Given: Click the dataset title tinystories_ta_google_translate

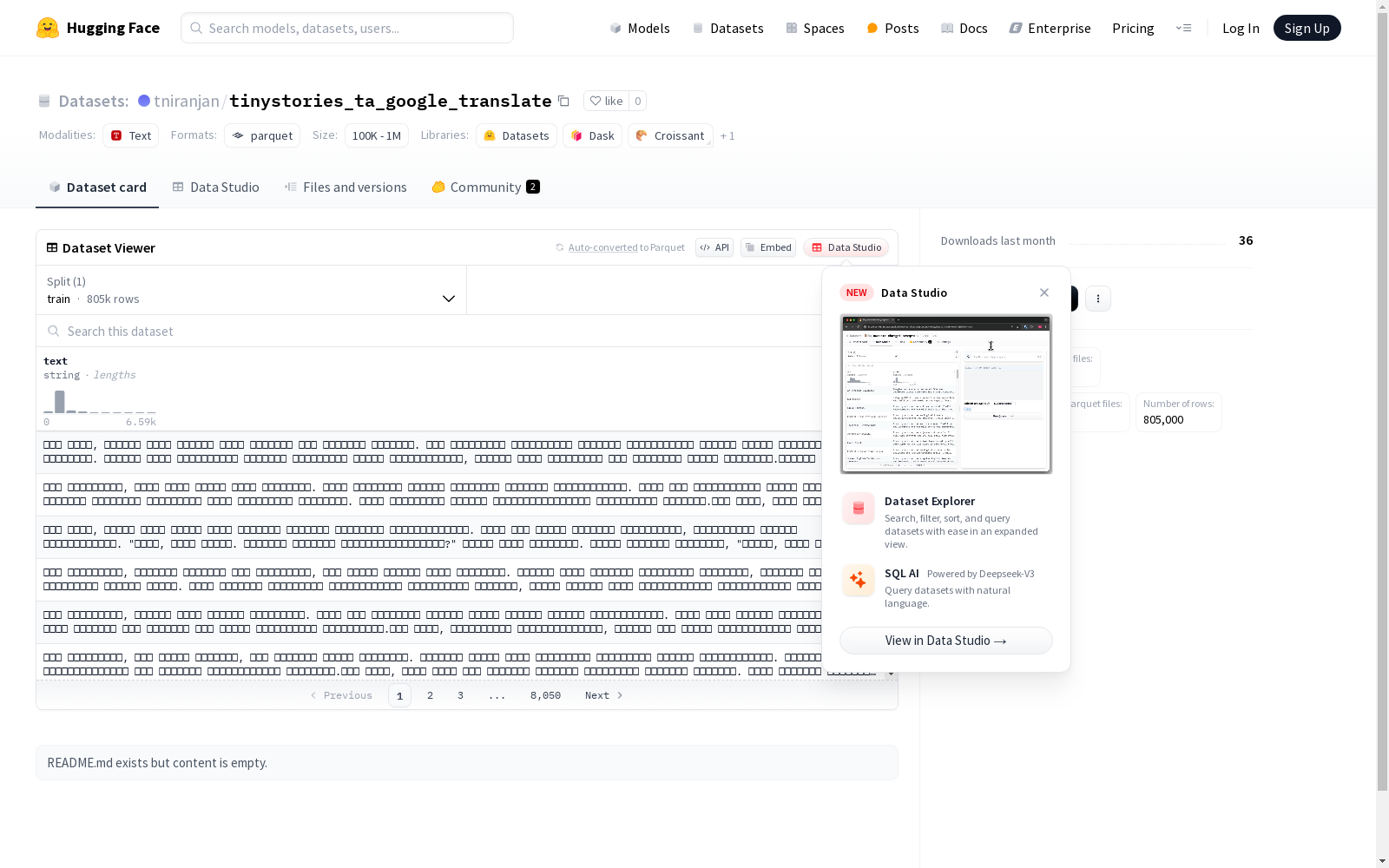Looking at the screenshot, I should [390, 101].
